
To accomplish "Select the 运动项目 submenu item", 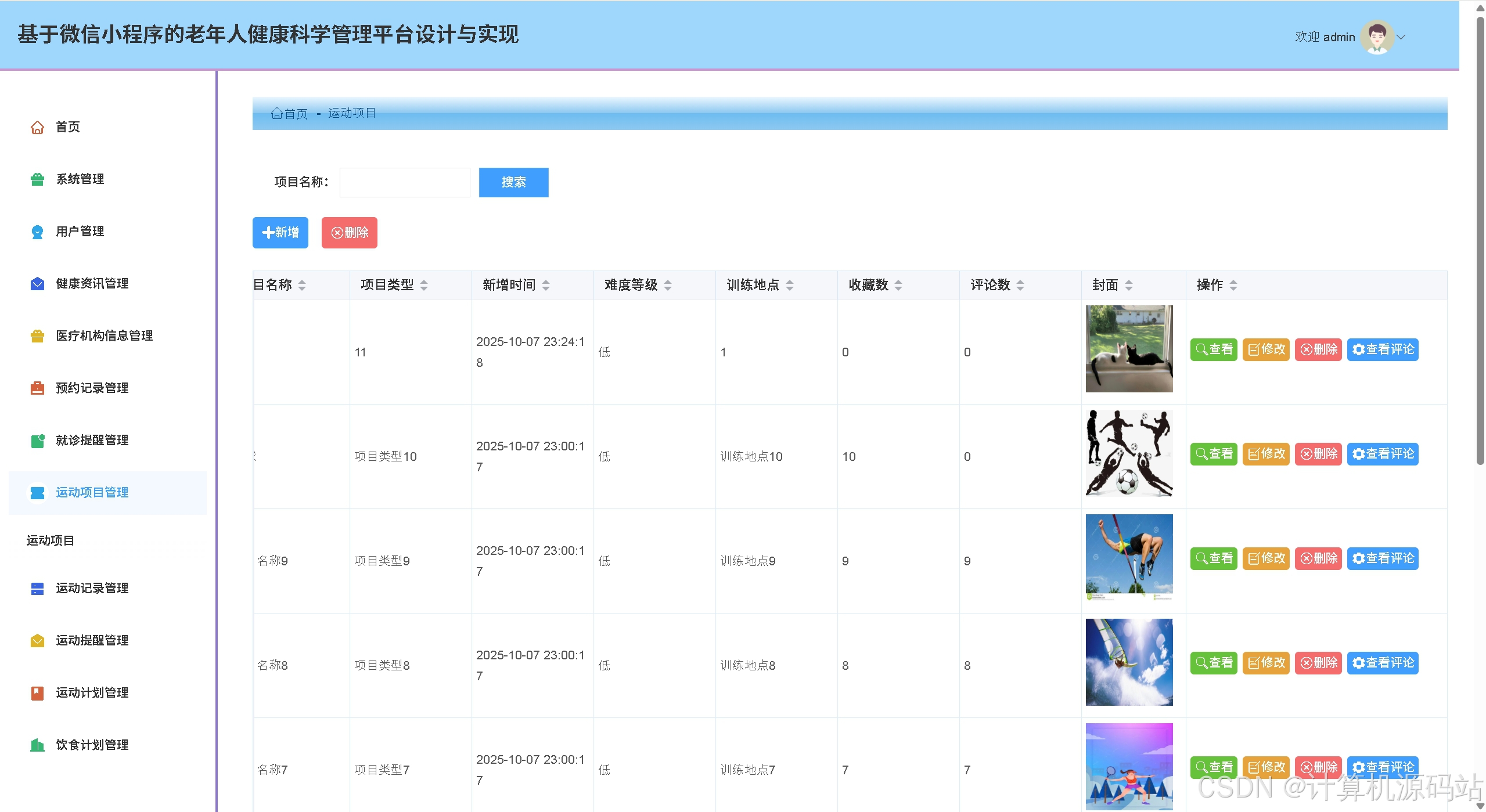I will tap(51, 540).
